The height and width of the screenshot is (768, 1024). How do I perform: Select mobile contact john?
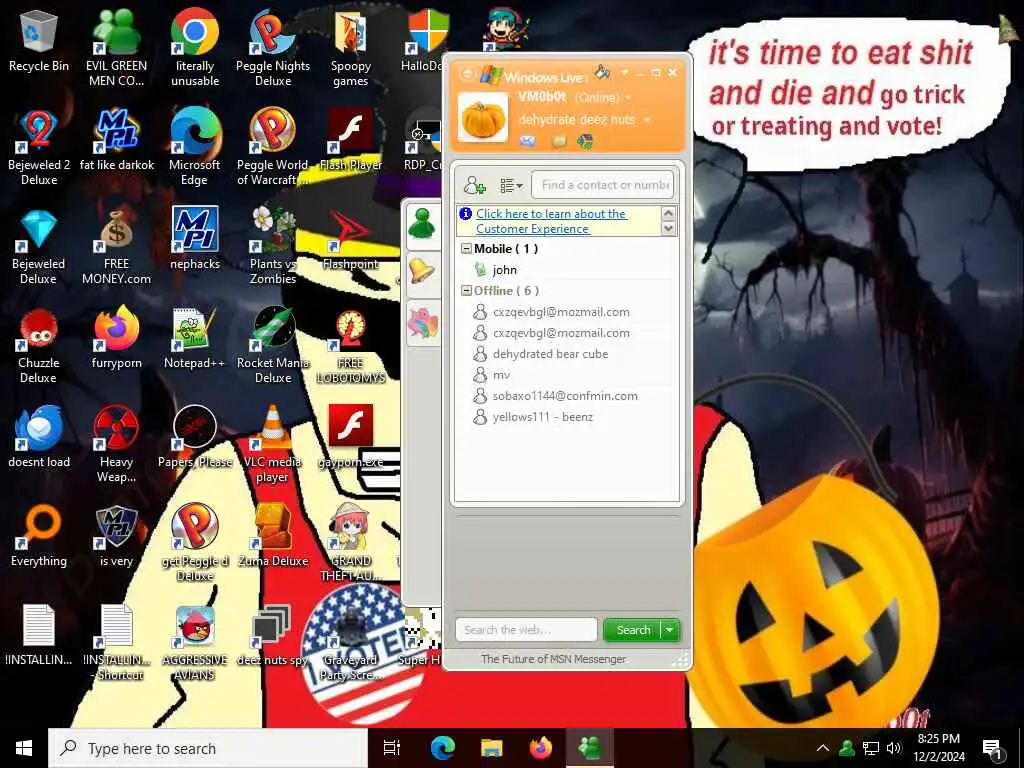pyautogui.click(x=504, y=270)
